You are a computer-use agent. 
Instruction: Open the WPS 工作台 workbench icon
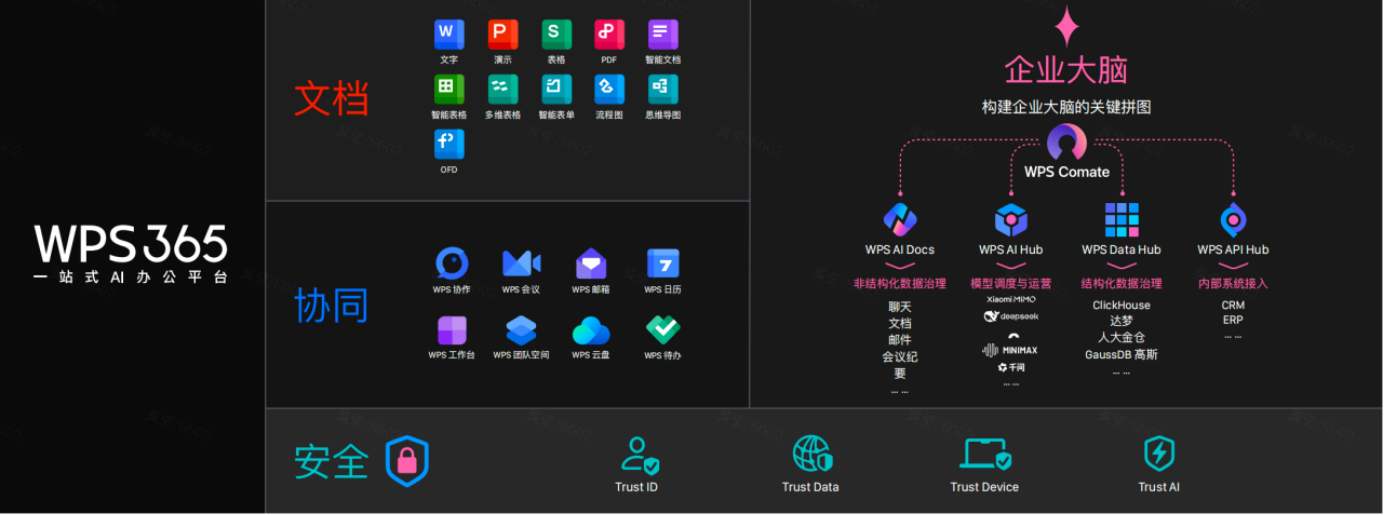tap(452, 330)
